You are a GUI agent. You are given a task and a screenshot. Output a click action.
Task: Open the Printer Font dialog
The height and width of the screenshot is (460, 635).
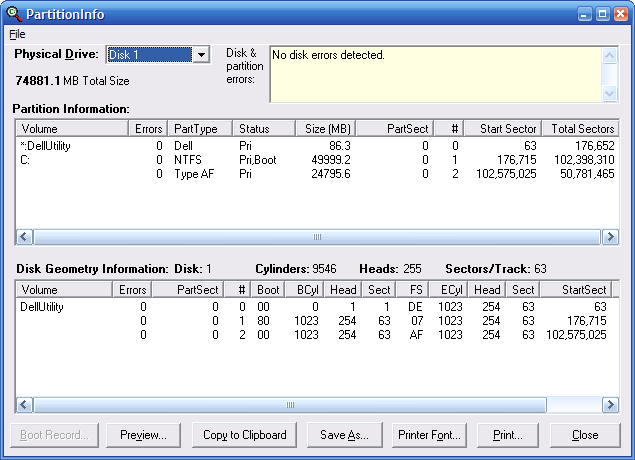coord(430,435)
